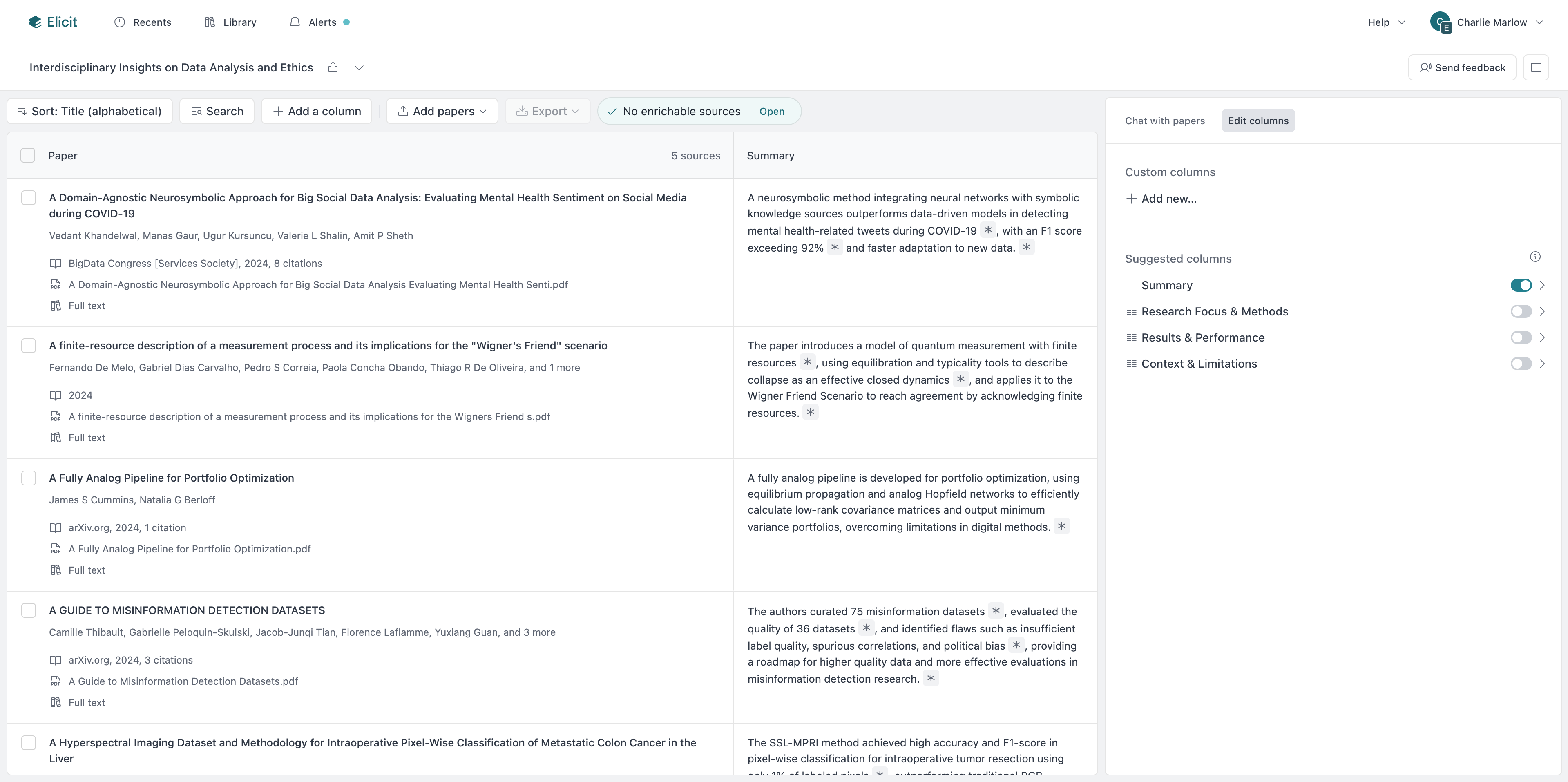The image size is (1568, 782).
Task: Select all papers using header checkbox
Action: (28, 156)
